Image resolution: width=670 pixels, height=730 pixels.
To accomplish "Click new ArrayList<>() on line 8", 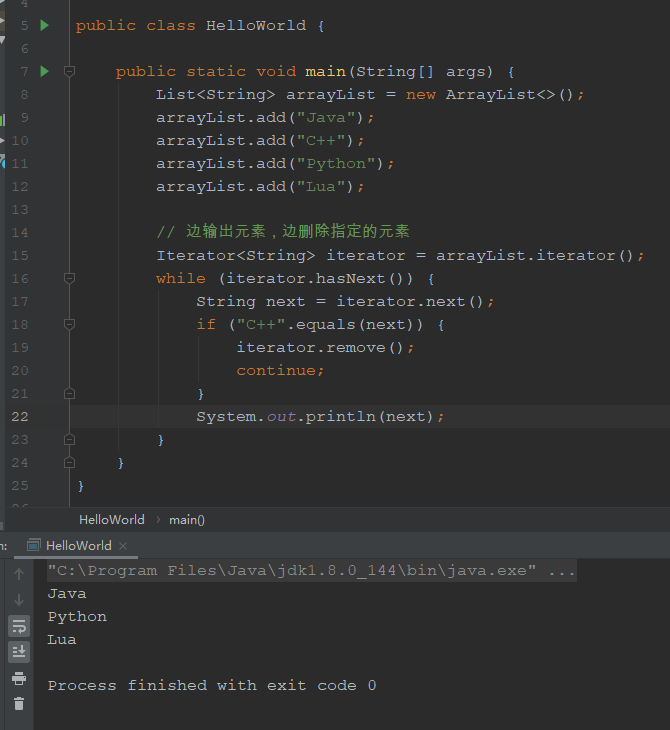I will click(x=489, y=95).
